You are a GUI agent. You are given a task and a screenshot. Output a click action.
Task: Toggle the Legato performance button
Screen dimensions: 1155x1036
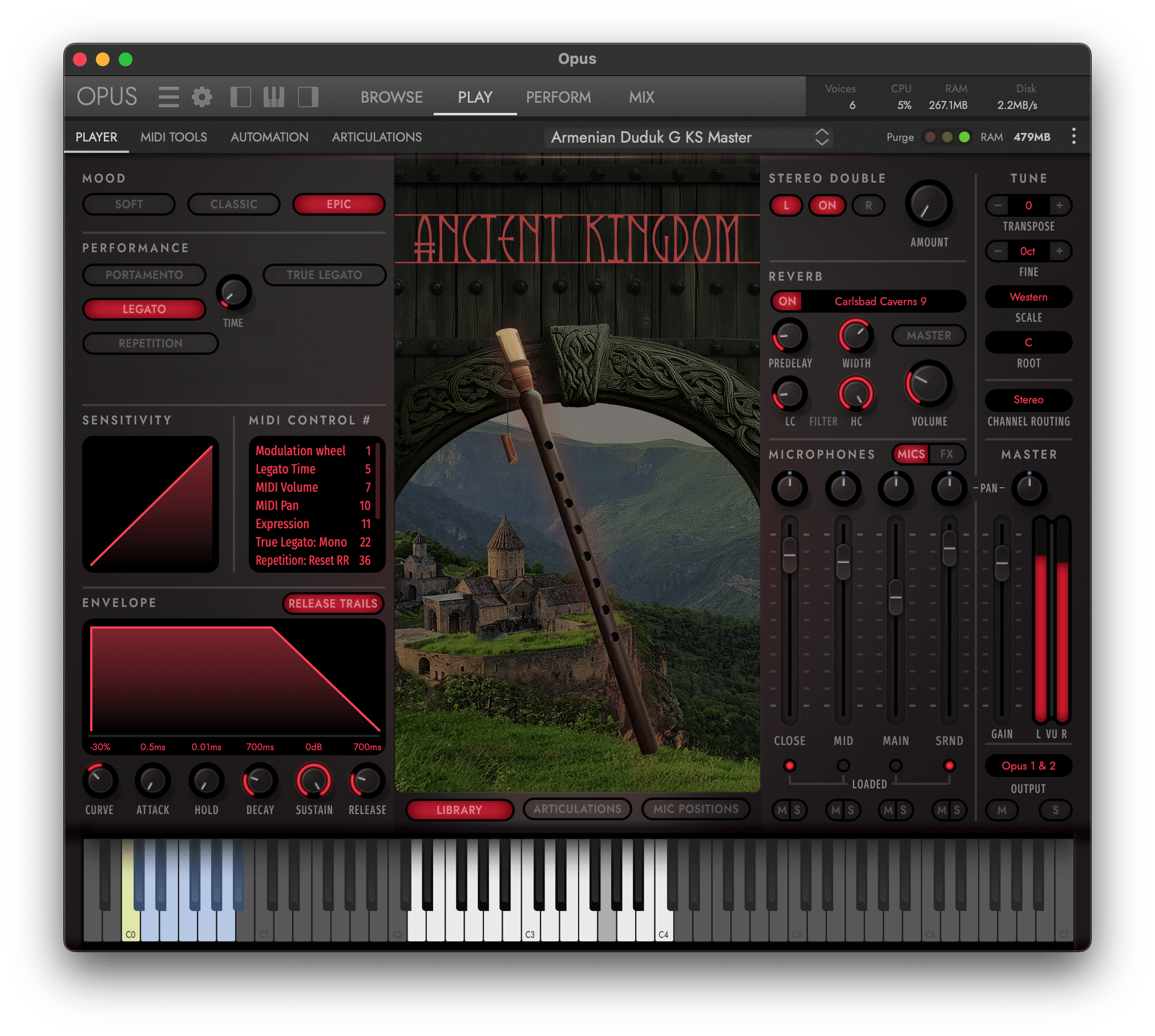coord(144,309)
